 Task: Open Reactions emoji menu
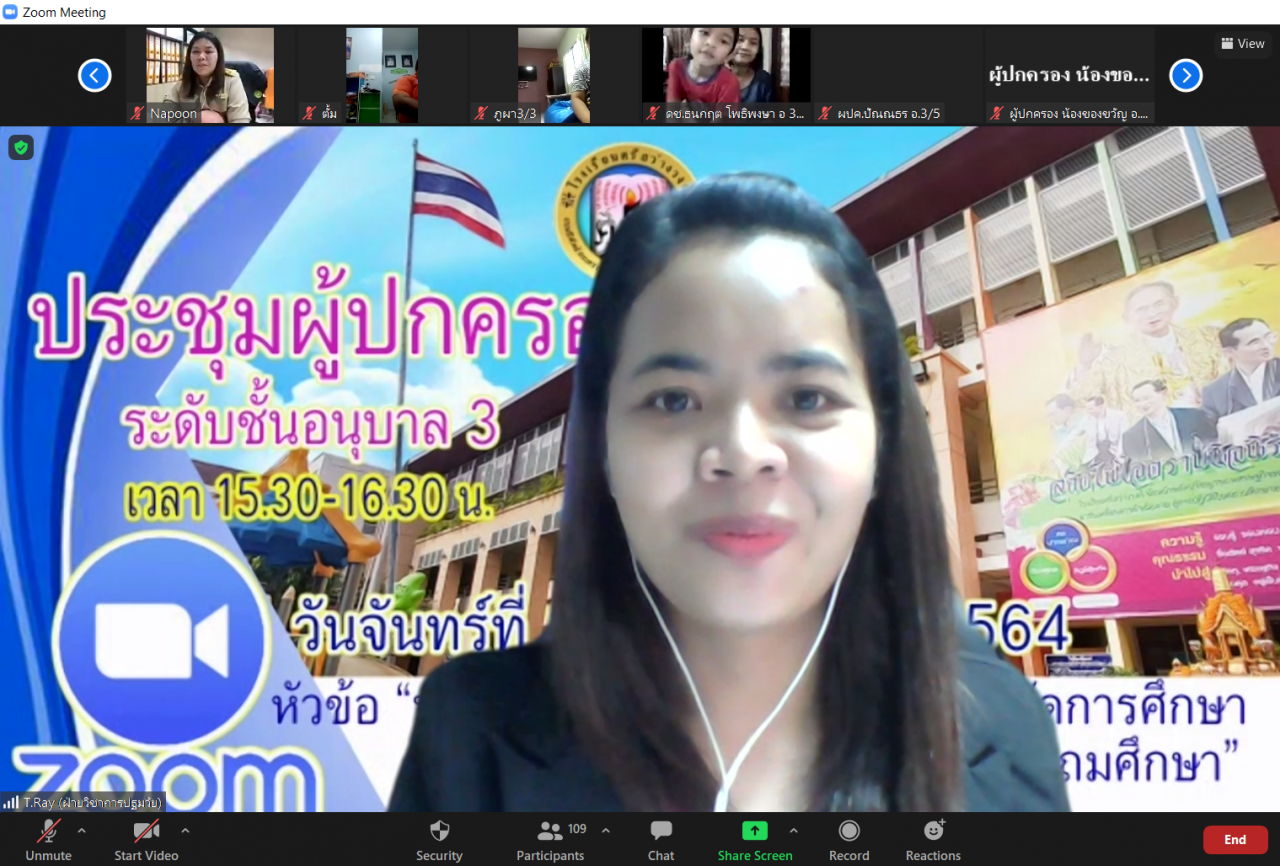933,839
